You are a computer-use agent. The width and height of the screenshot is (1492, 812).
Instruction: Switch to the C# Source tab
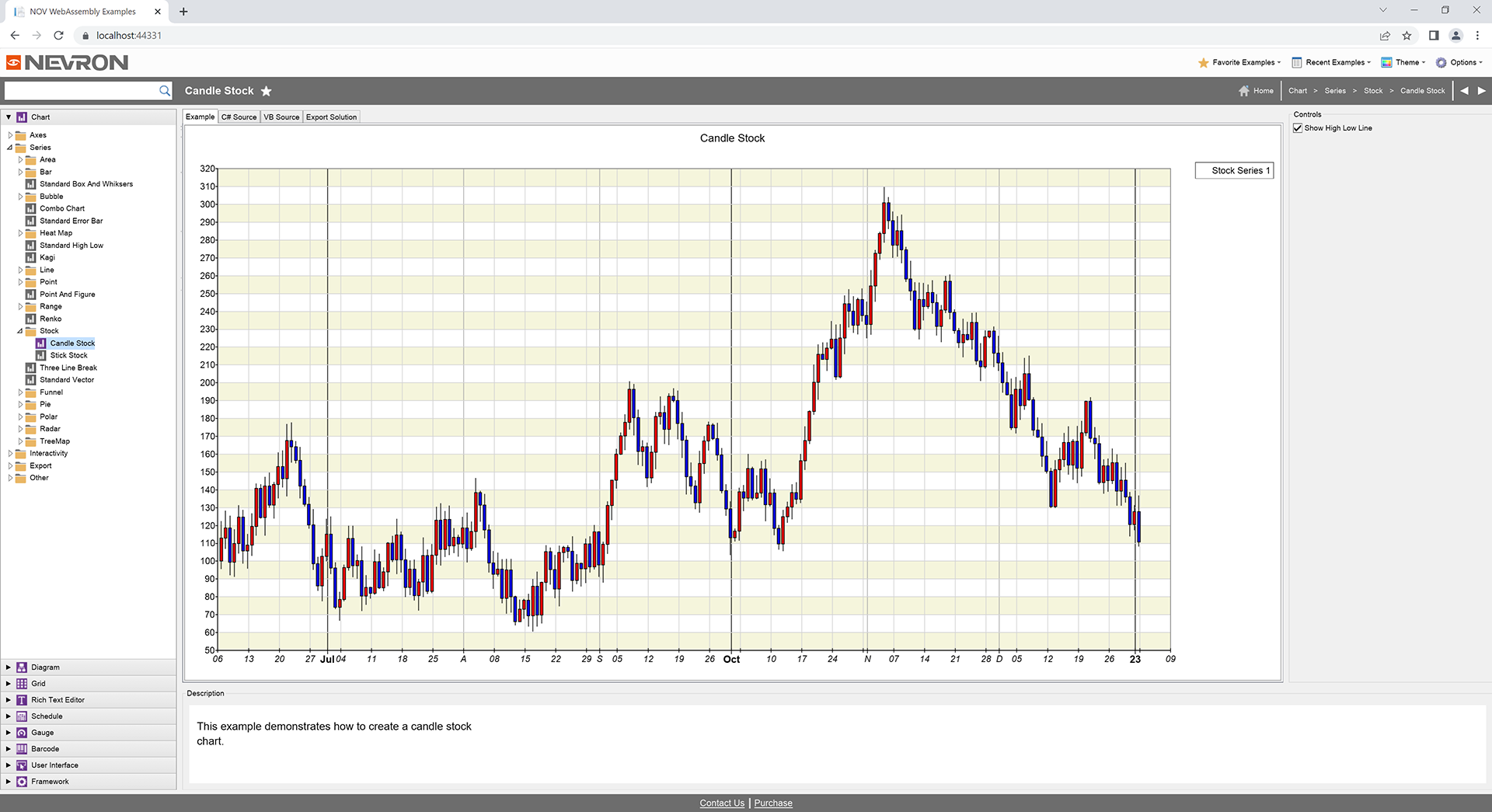coord(239,117)
